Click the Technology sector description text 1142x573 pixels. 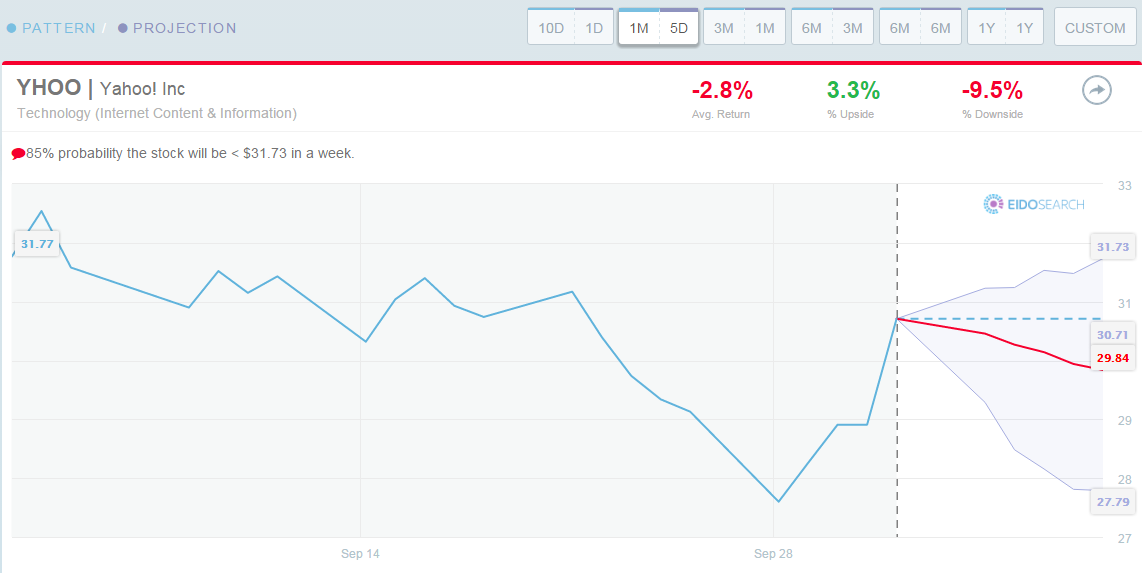[157, 114]
